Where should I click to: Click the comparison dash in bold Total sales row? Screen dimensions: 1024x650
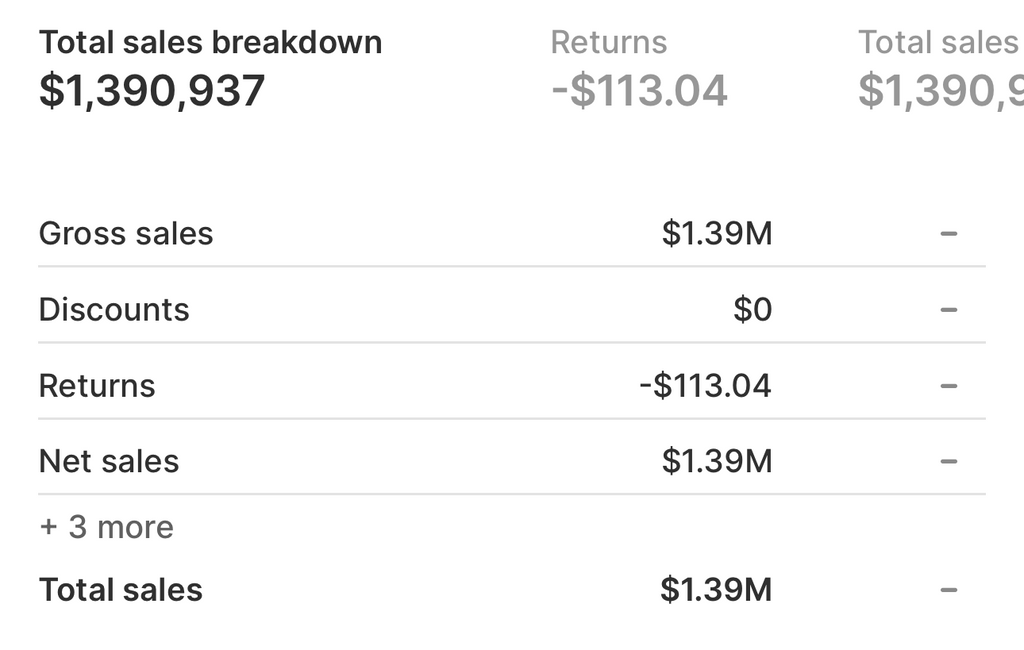click(x=949, y=590)
